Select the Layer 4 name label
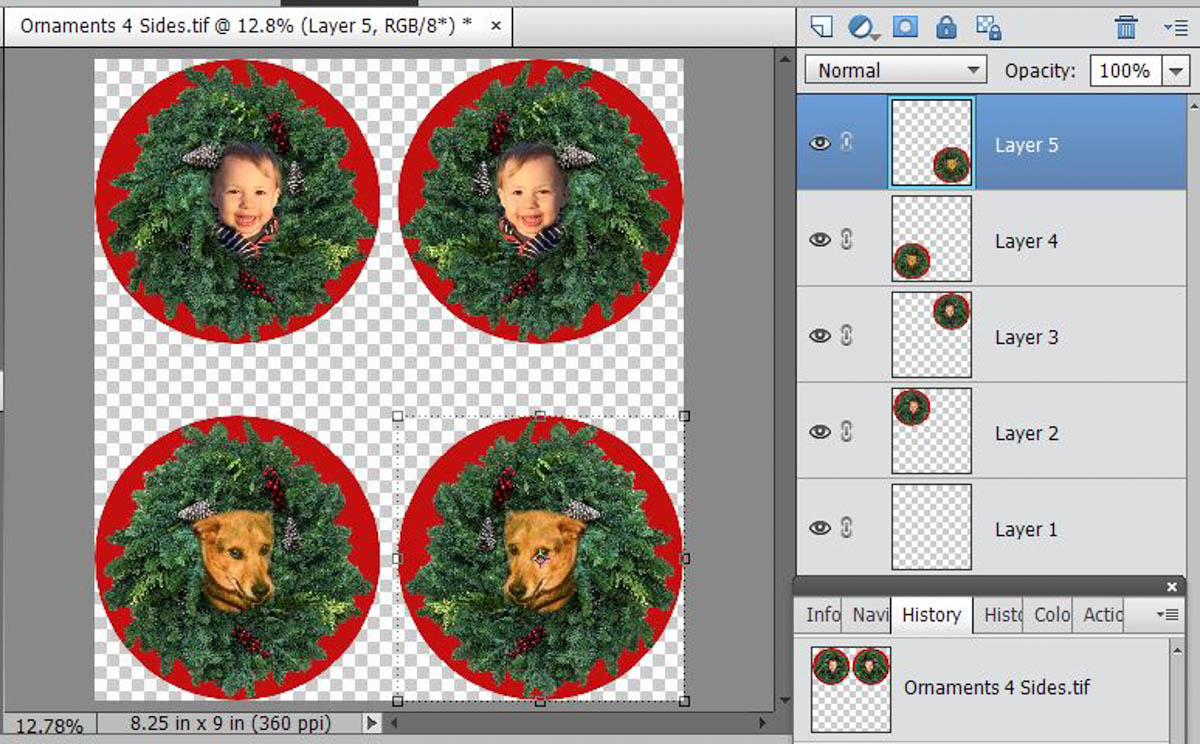The height and width of the screenshot is (744, 1200). pyautogui.click(x=1026, y=242)
